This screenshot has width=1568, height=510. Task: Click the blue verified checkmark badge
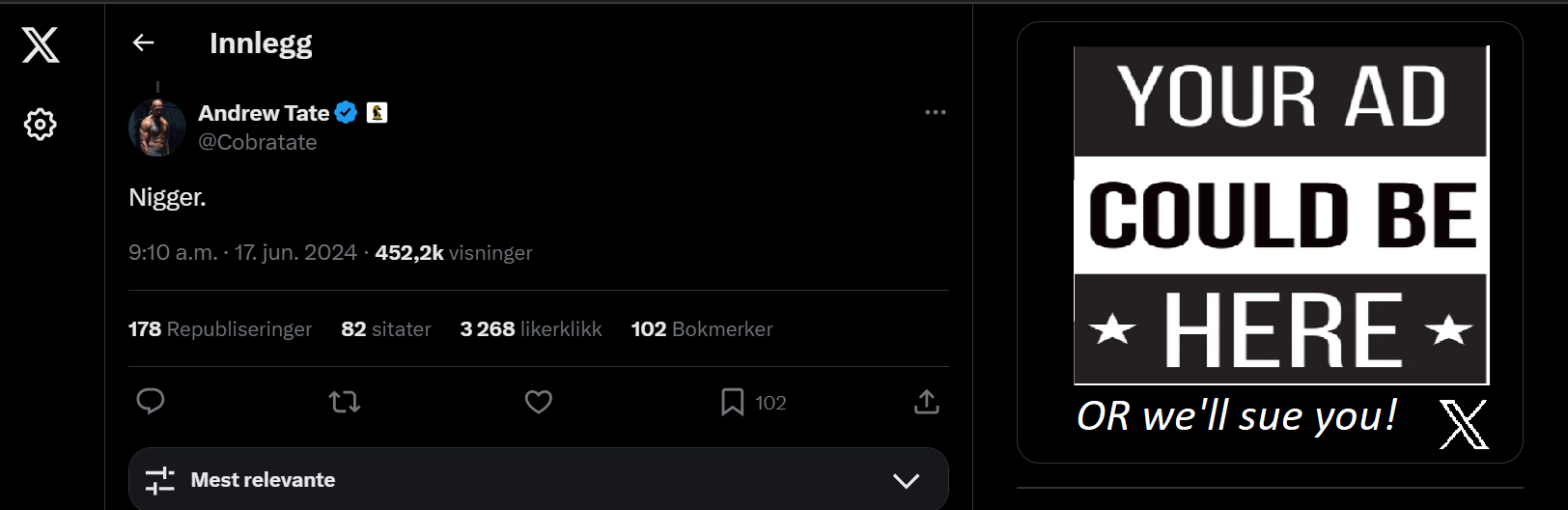click(346, 113)
